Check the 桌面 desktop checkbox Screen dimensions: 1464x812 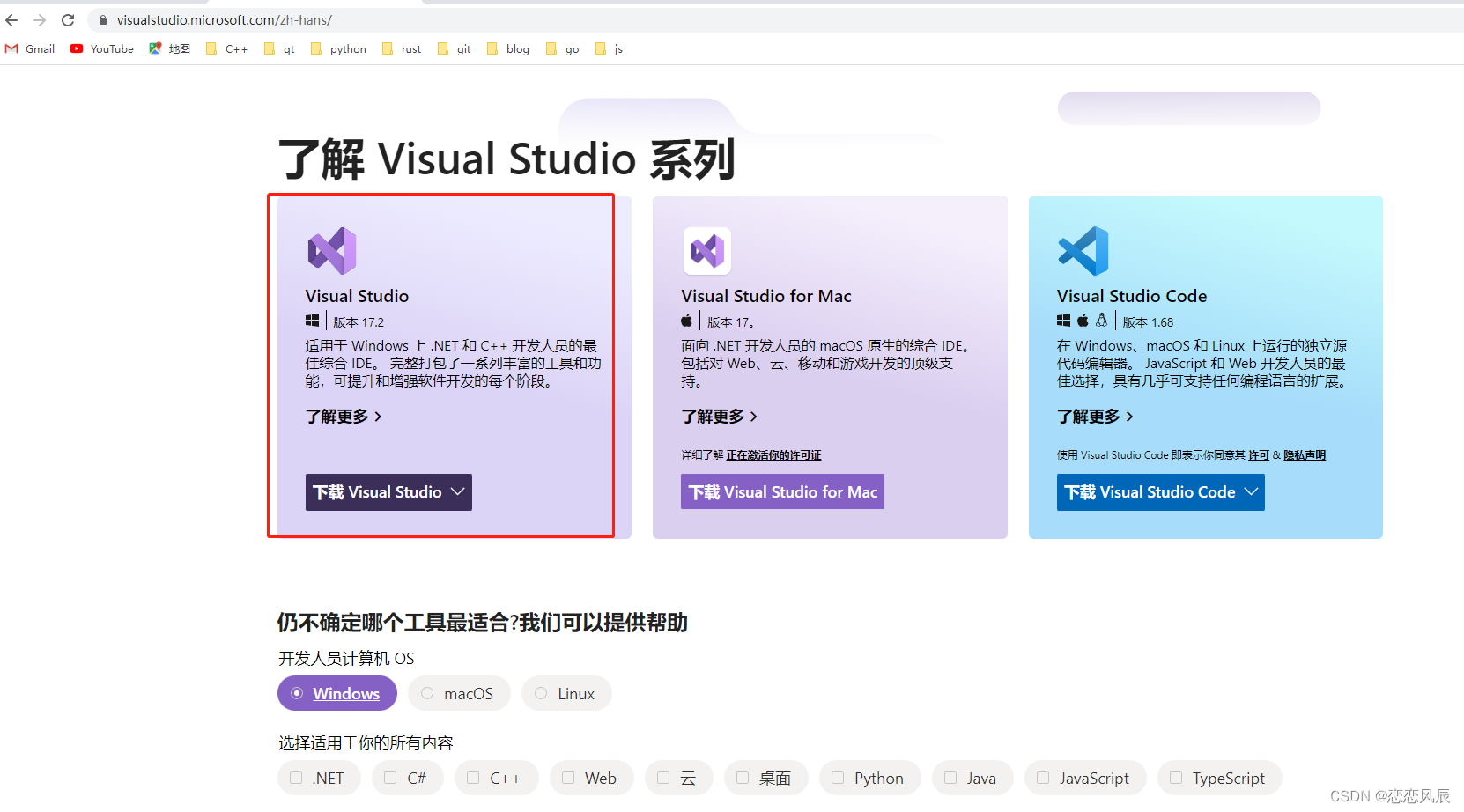pos(743,778)
